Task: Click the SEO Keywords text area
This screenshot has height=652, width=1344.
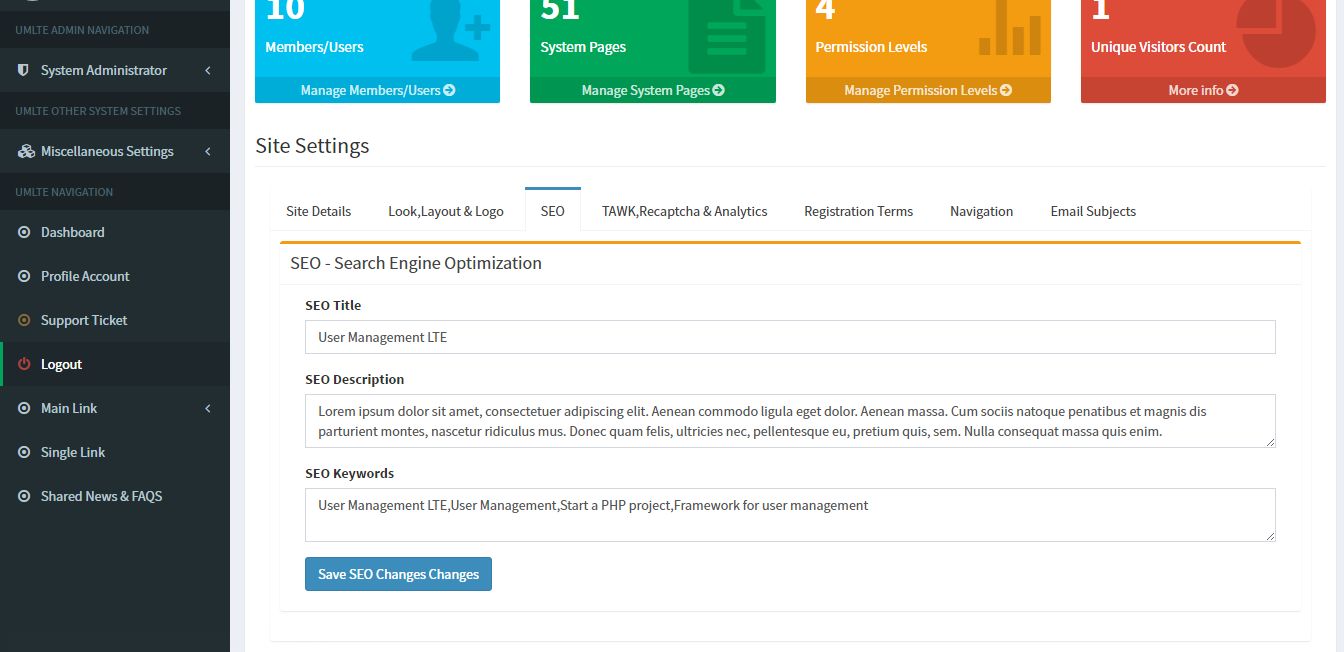Action: tap(789, 514)
